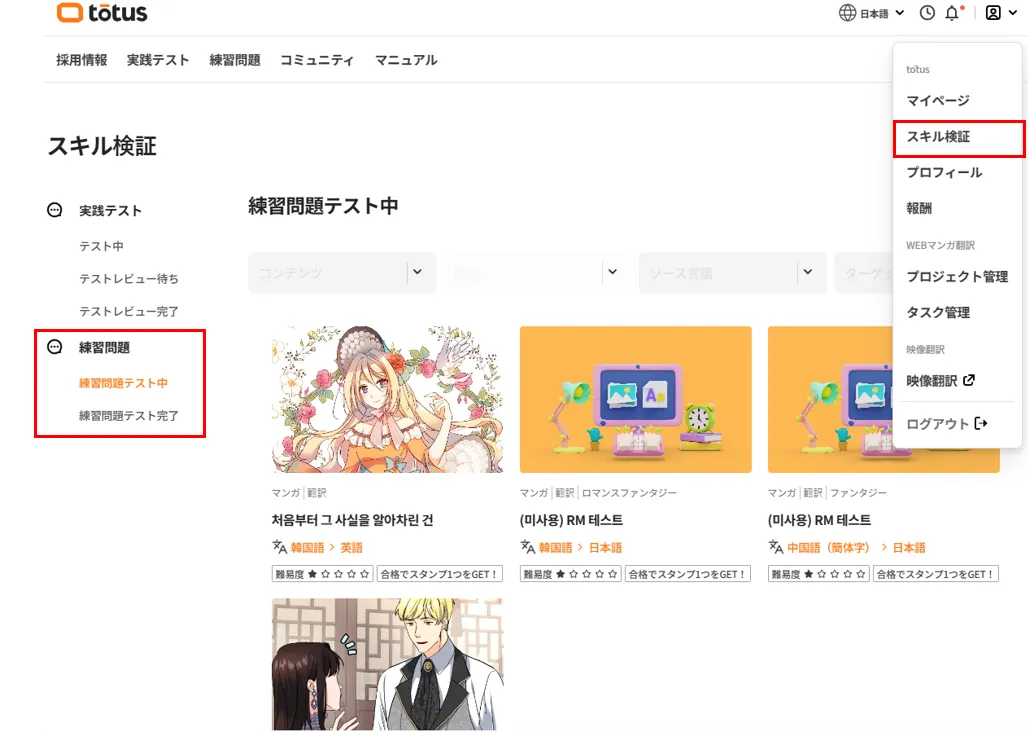This screenshot has width=1028, height=732.
Task: Click 韓国語 > 英語 language pair
Action: tap(326, 547)
